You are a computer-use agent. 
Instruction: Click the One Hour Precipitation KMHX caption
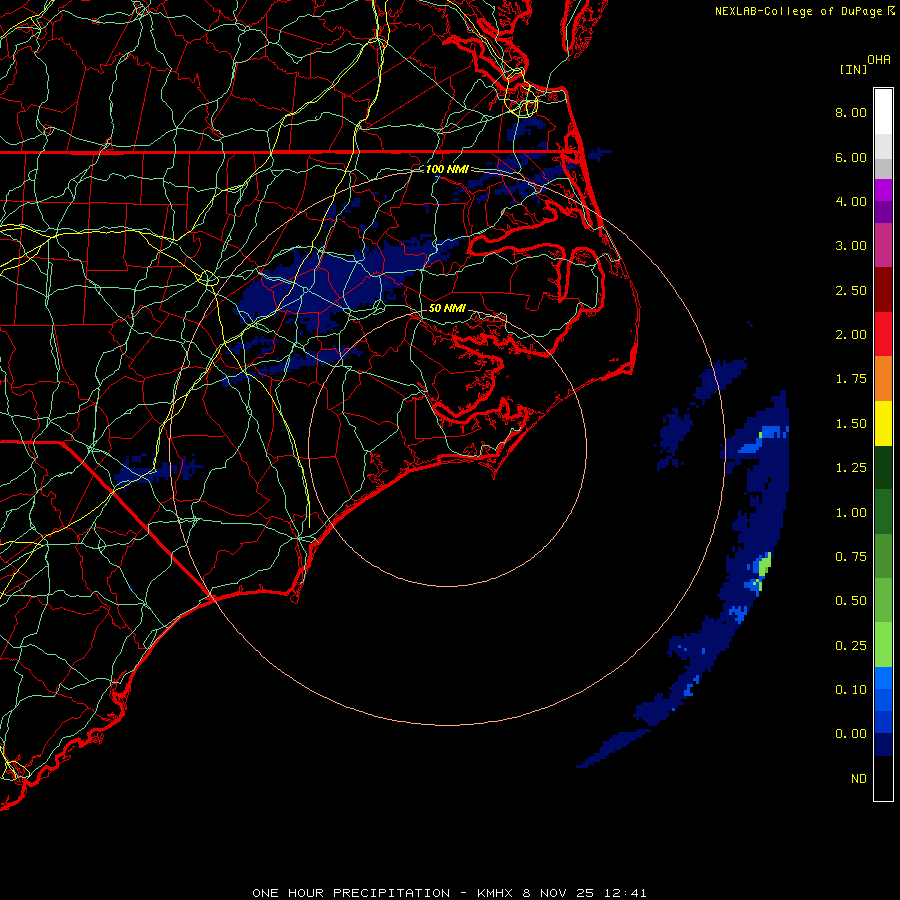pyautogui.click(x=449, y=893)
